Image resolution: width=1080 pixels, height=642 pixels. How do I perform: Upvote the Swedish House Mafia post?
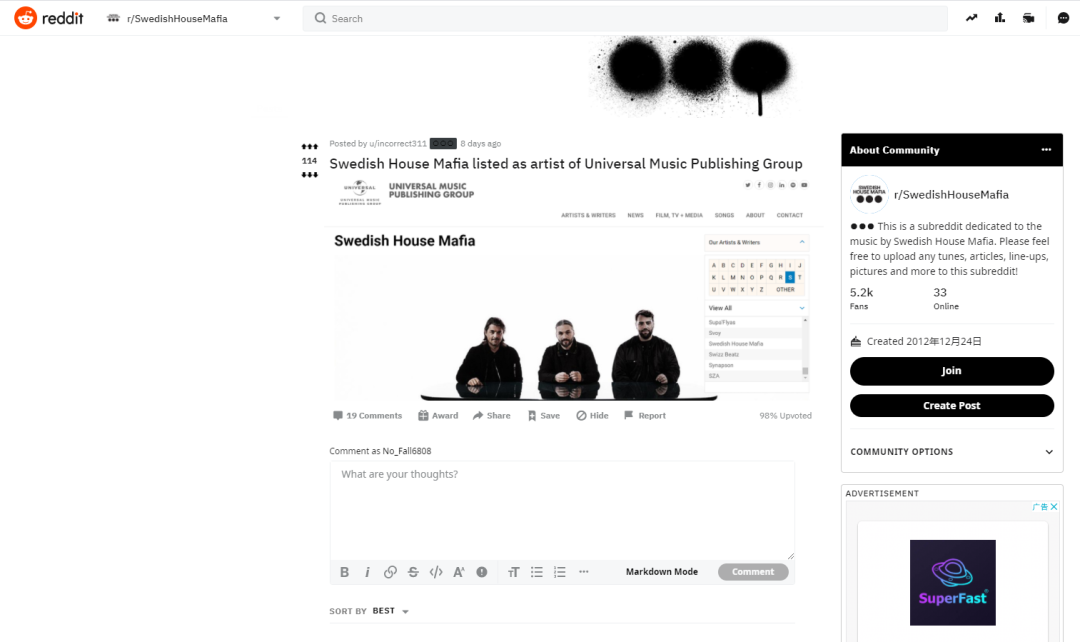[x=309, y=147]
